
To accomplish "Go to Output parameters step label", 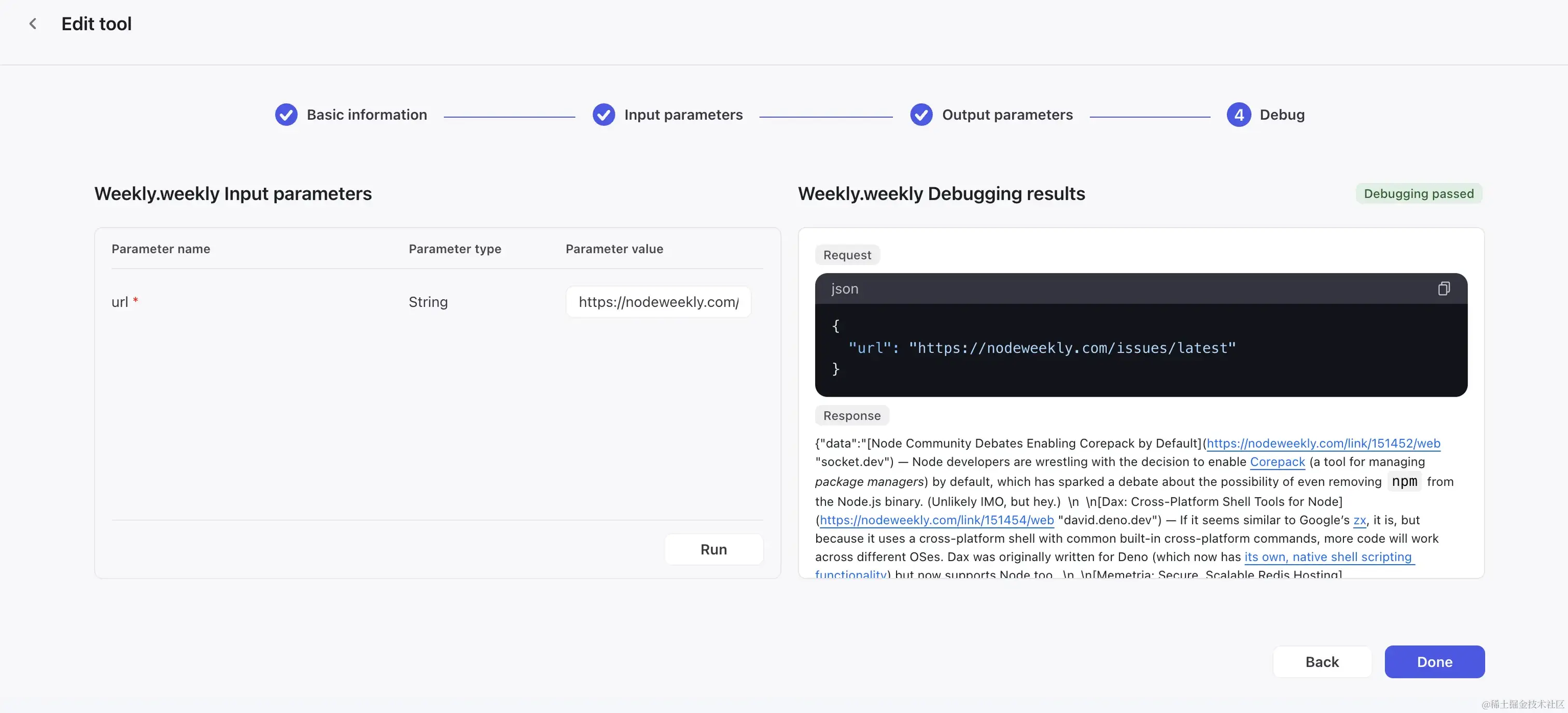I will (1007, 115).
